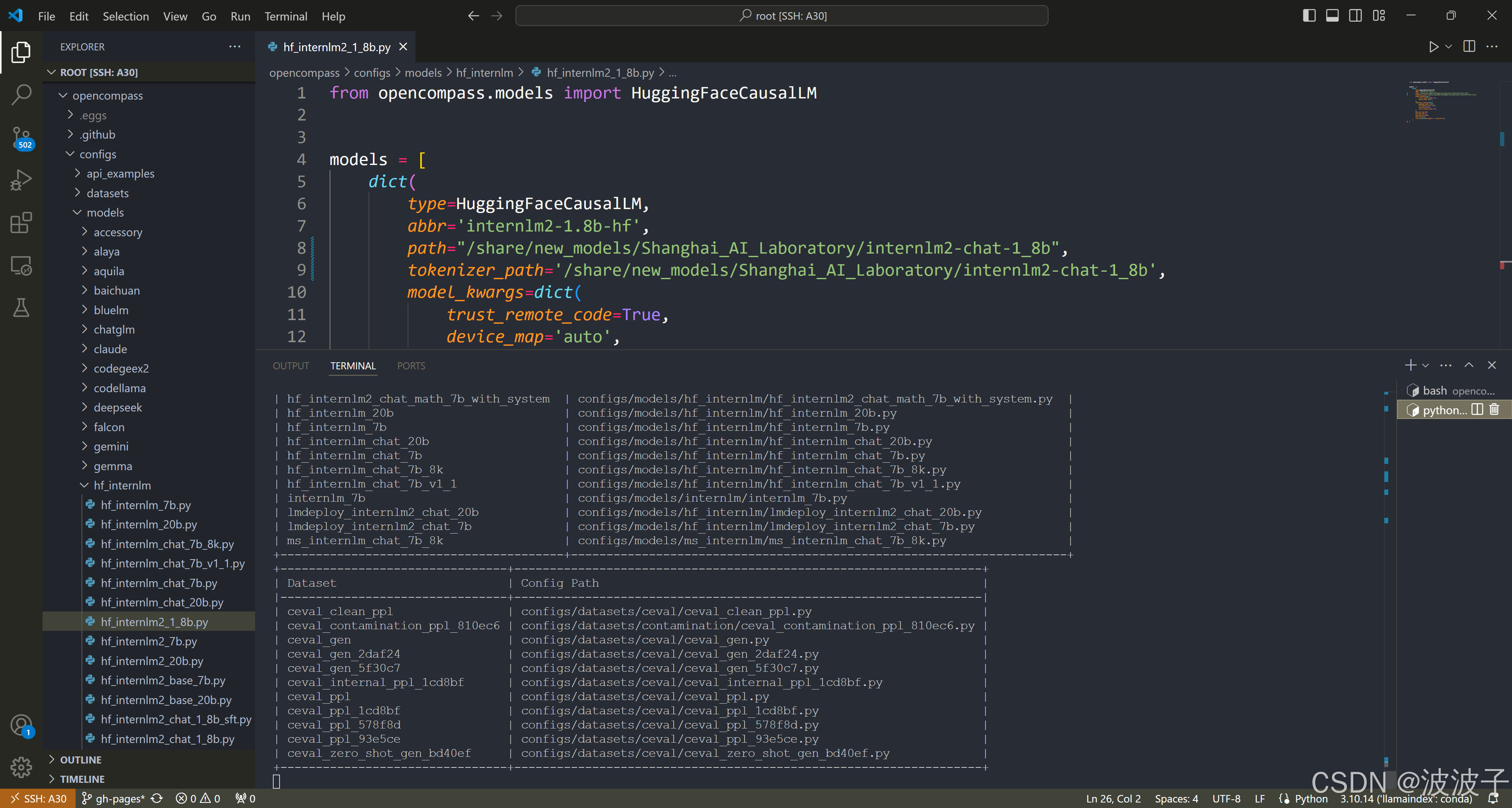Toggle the primary side bar visibility

[x=1309, y=16]
